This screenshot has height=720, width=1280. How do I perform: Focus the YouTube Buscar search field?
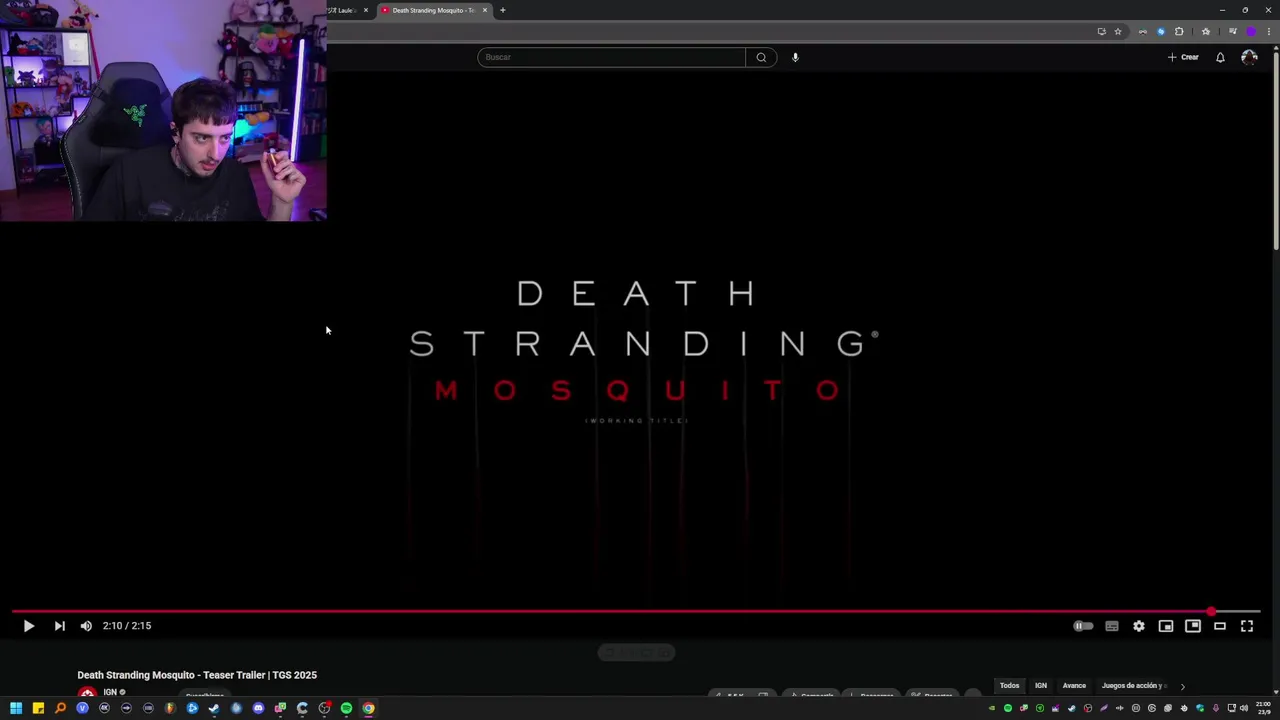pos(611,57)
